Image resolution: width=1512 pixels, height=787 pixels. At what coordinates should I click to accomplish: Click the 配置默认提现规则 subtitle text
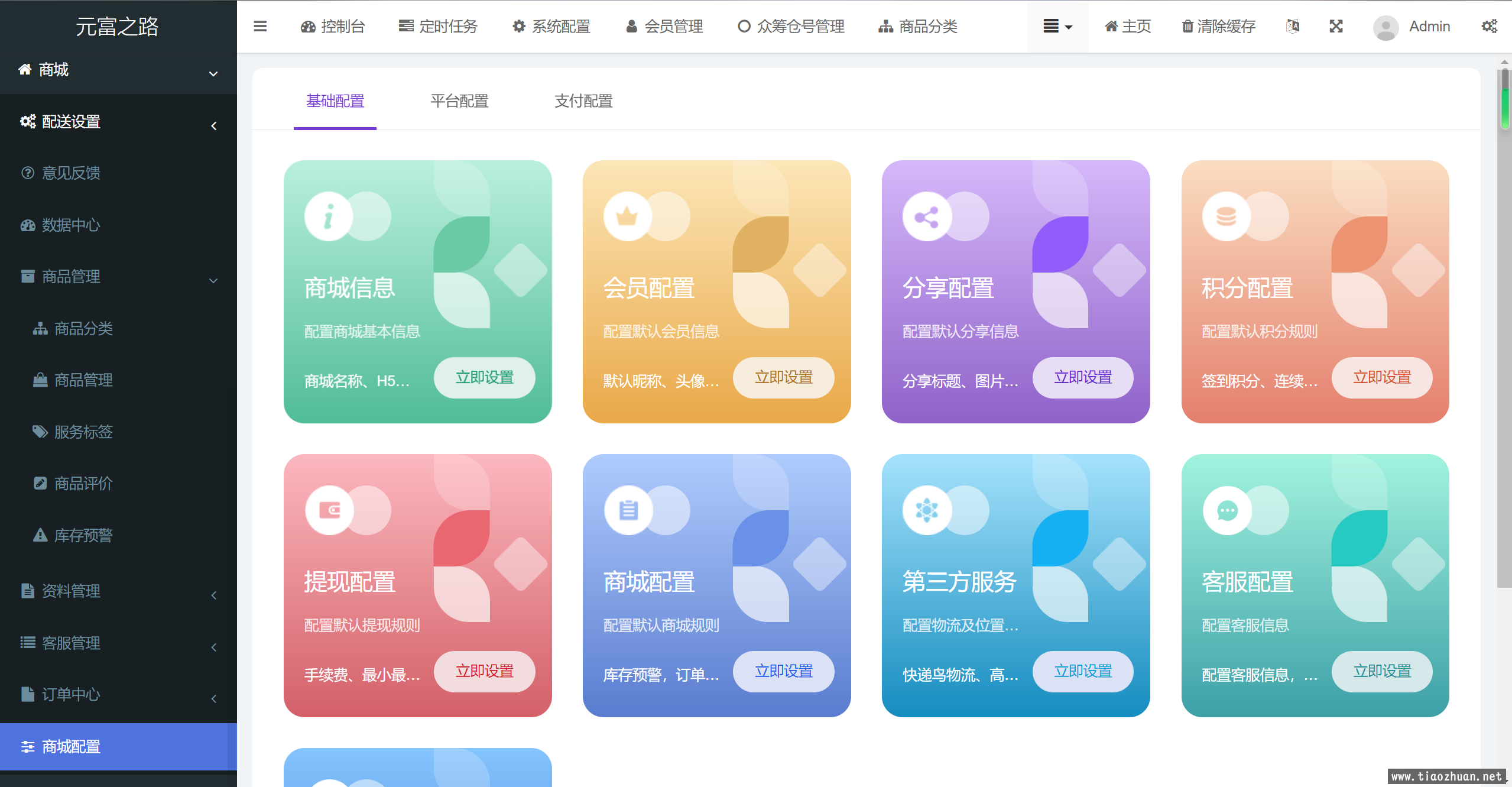point(362,625)
